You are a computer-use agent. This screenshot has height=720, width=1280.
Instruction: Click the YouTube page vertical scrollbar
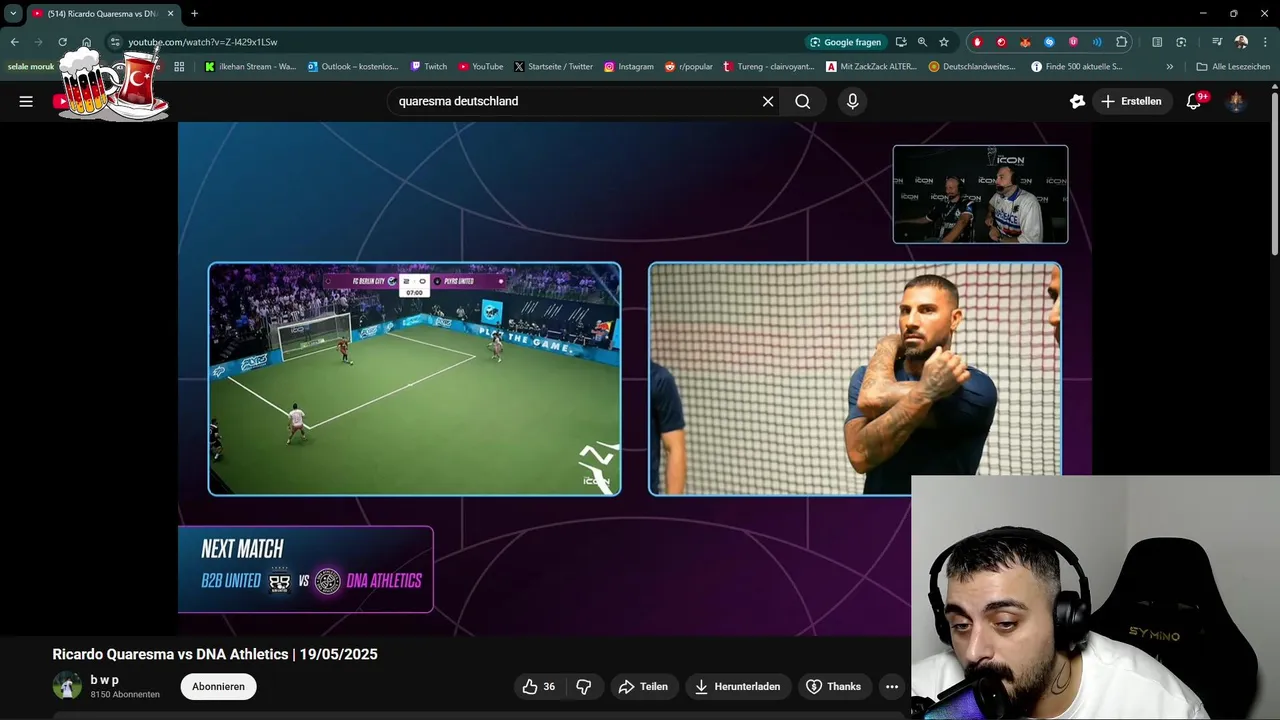1274,175
